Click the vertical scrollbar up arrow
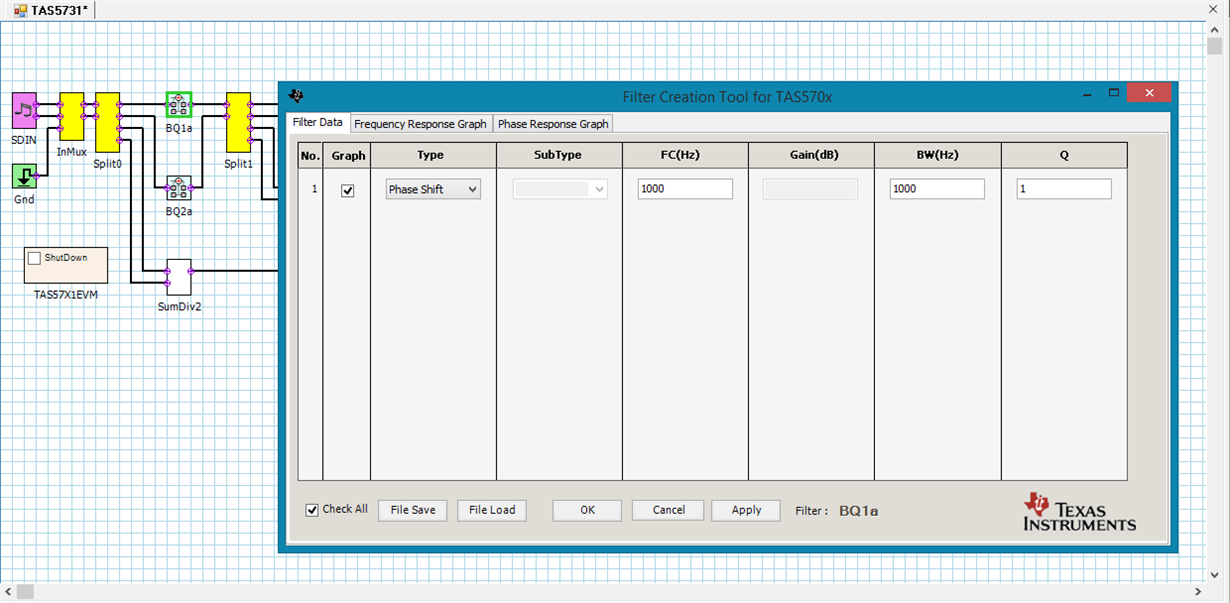This screenshot has height=603, width=1230. point(1214,29)
